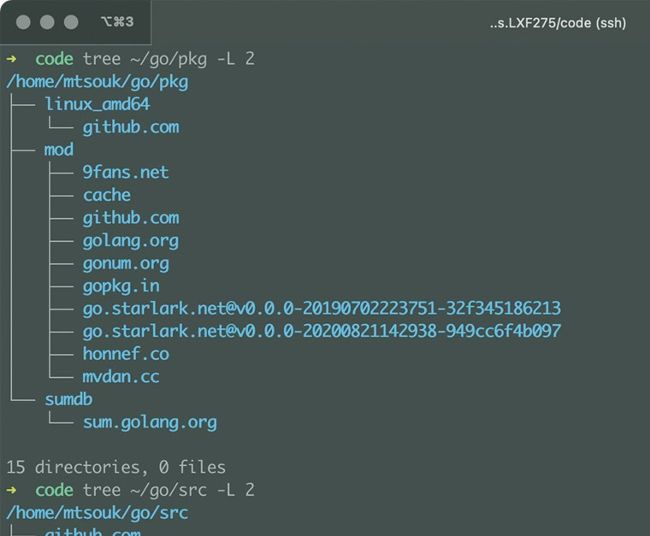Viewport: 650px width, 536px height.
Task: Click the /home/mtsouk/go/pkg path line
Action: click(x=97, y=82)
